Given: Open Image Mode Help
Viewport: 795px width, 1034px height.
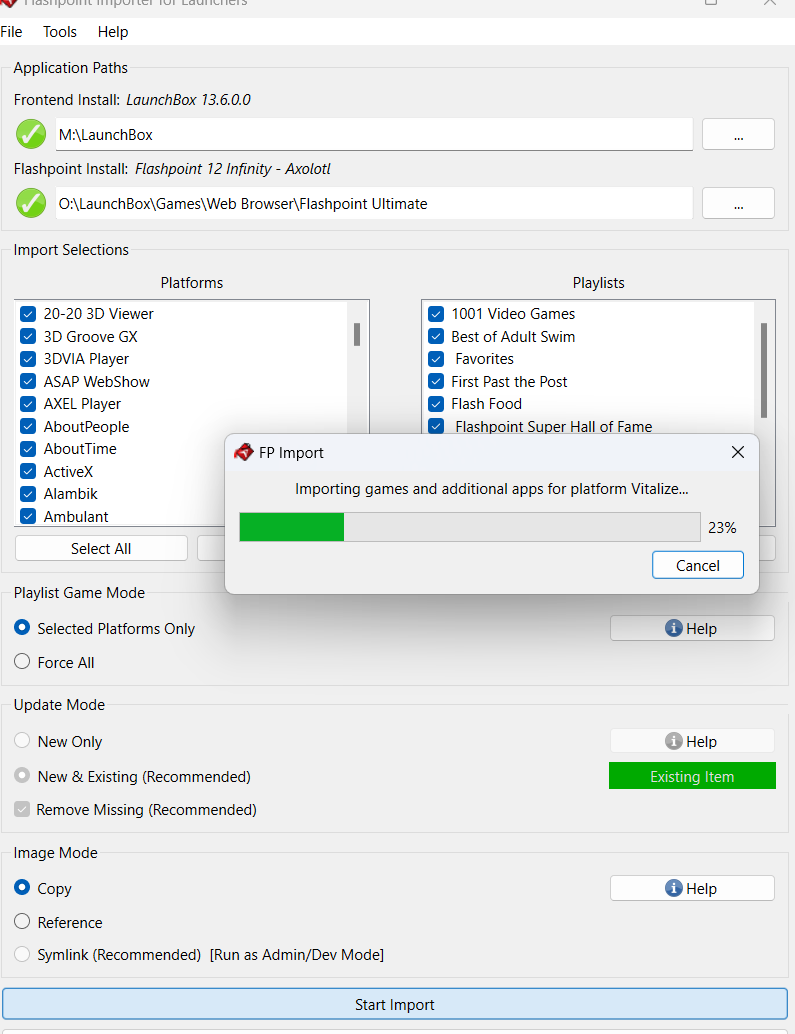Looking at the screenshot, I should coord(692,888).
